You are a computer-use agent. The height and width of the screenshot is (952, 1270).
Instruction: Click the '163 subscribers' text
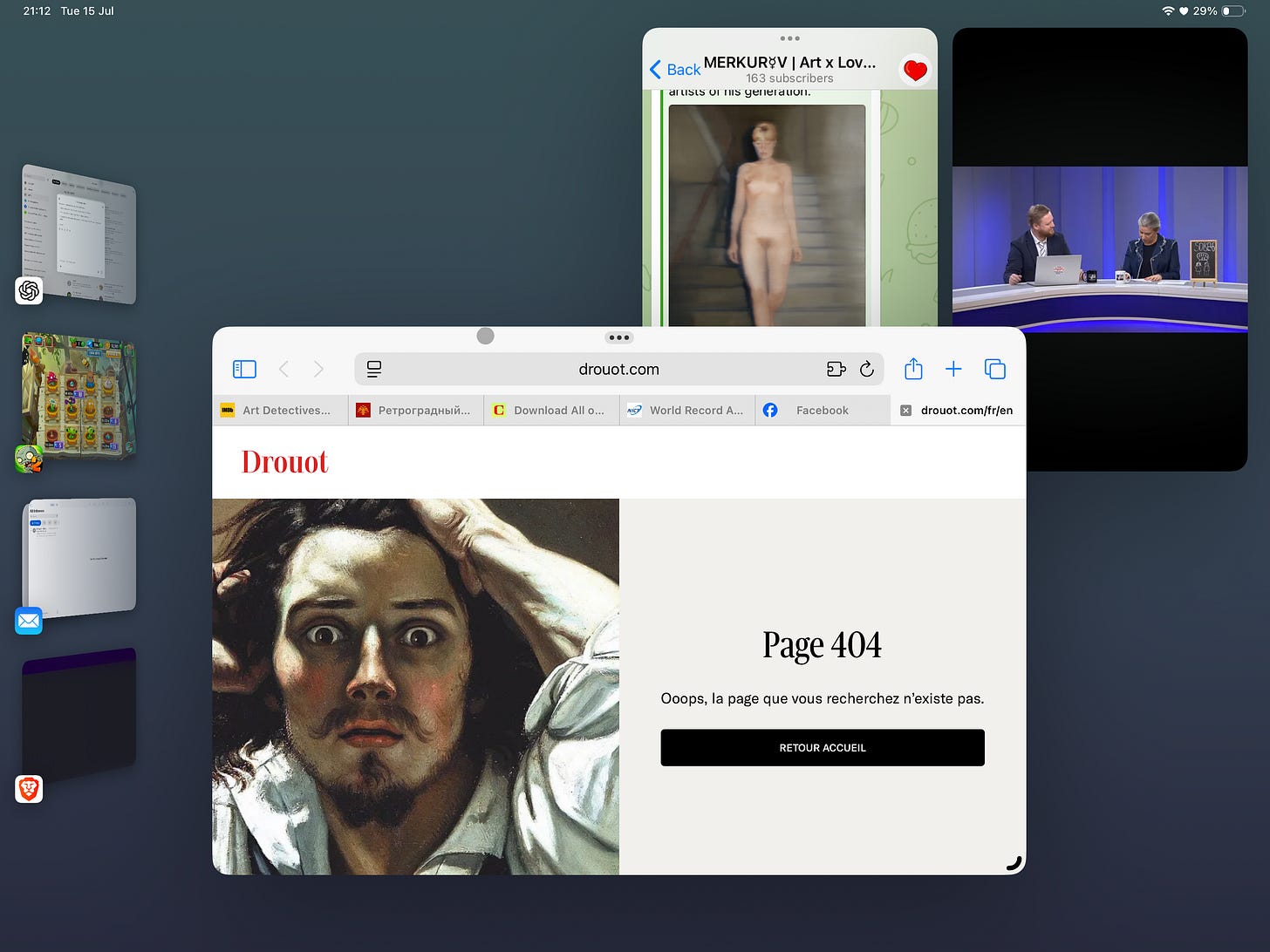[789, 78]
